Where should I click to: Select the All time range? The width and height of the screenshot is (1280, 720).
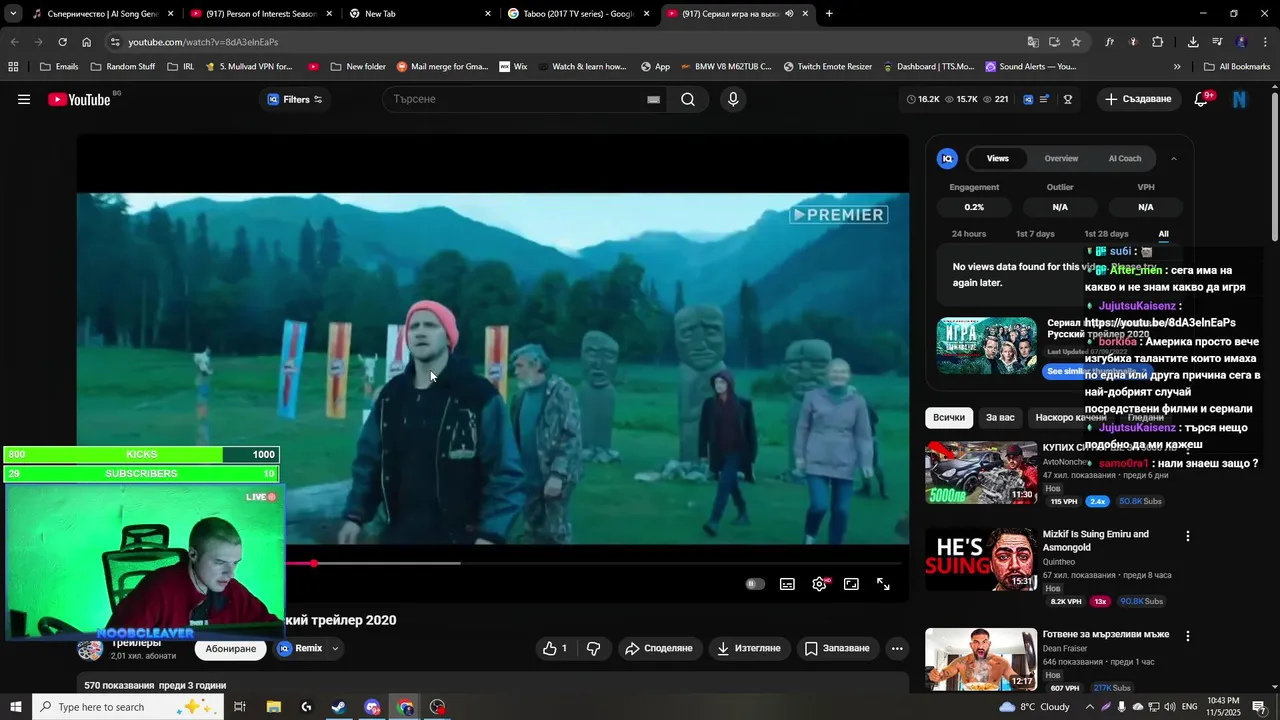coord(1163,234)
